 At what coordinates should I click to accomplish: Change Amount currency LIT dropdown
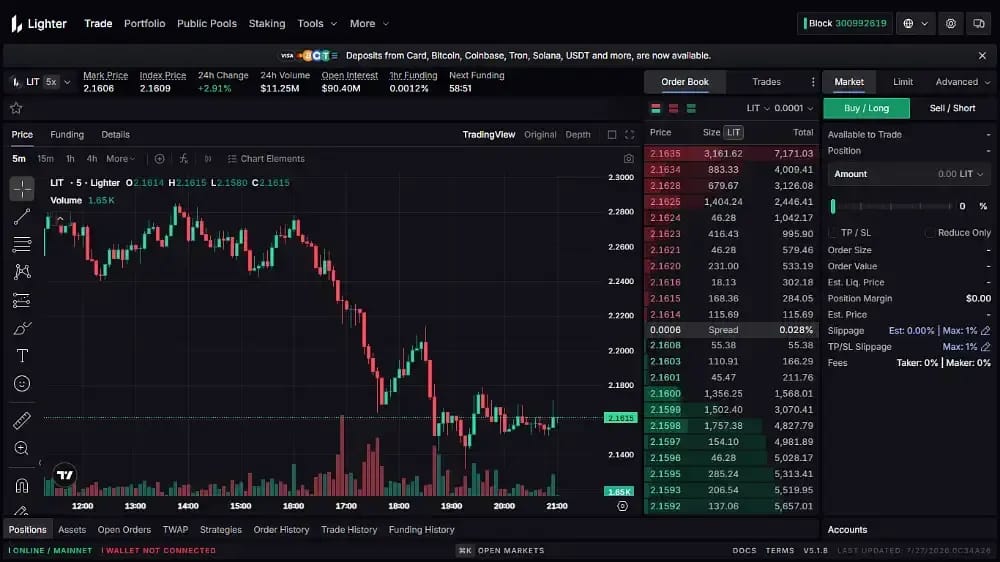click(973, 174)
